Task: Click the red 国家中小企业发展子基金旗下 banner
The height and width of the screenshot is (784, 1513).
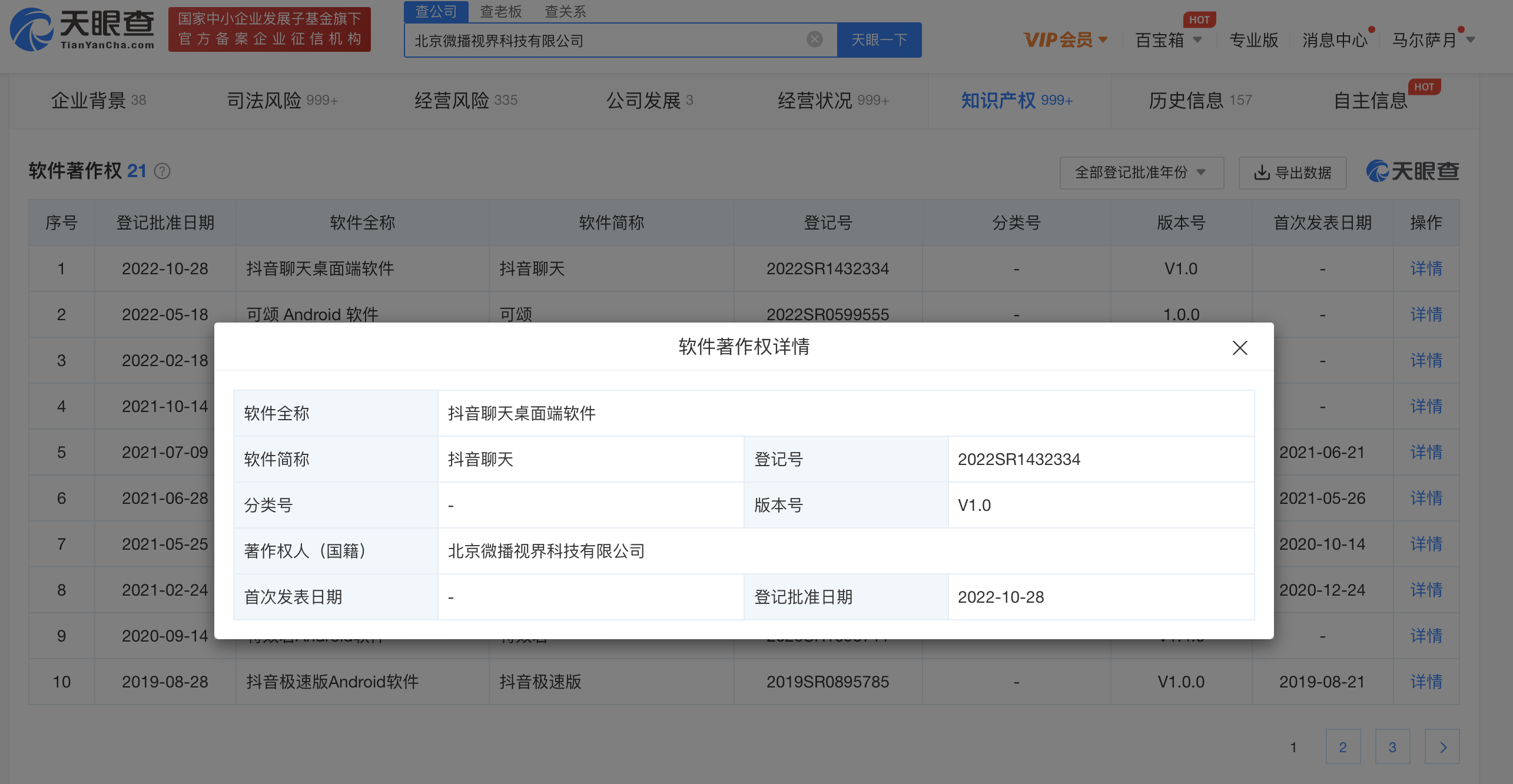Action: point(270,29)
